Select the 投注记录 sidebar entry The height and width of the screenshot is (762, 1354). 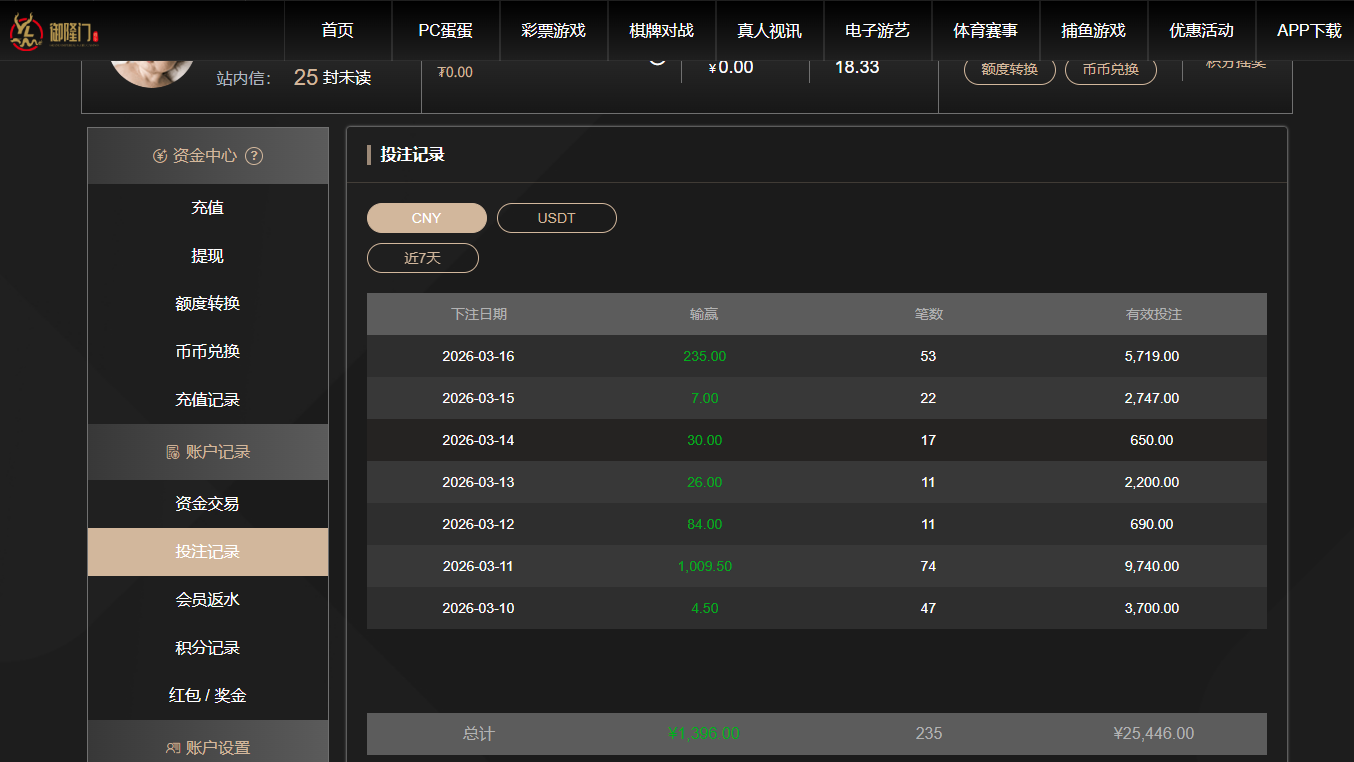(x=207, y=552)
